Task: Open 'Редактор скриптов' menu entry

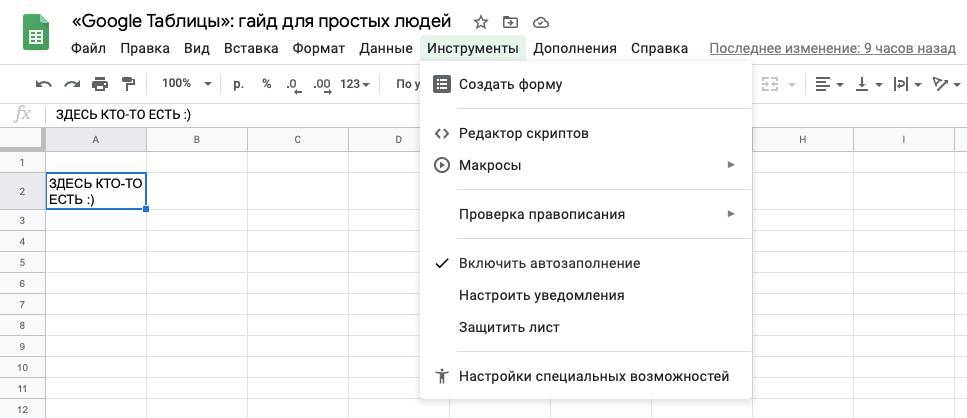Action: tap(523, 133)
